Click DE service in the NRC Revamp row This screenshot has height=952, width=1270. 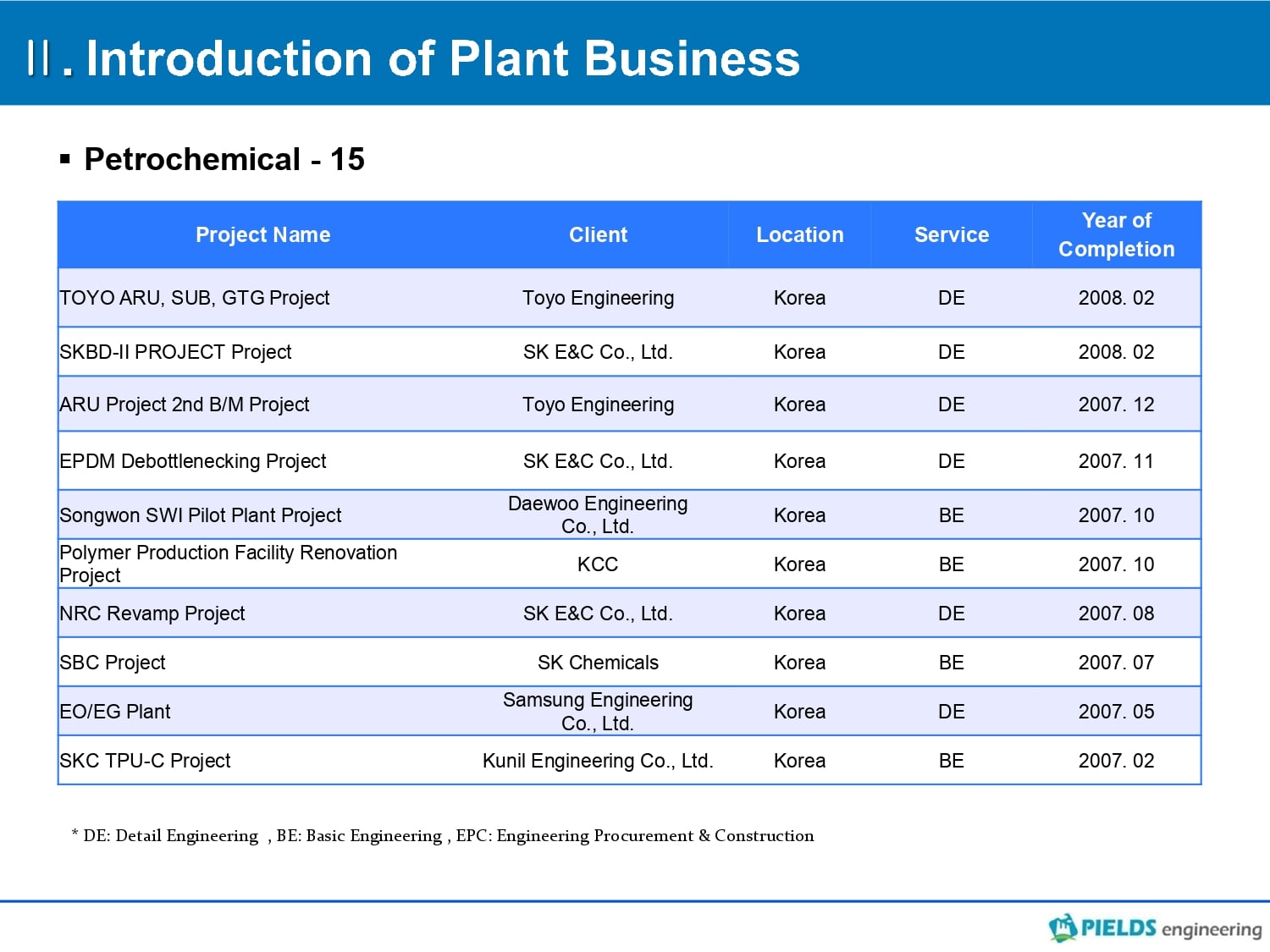[x=952, y=614]
